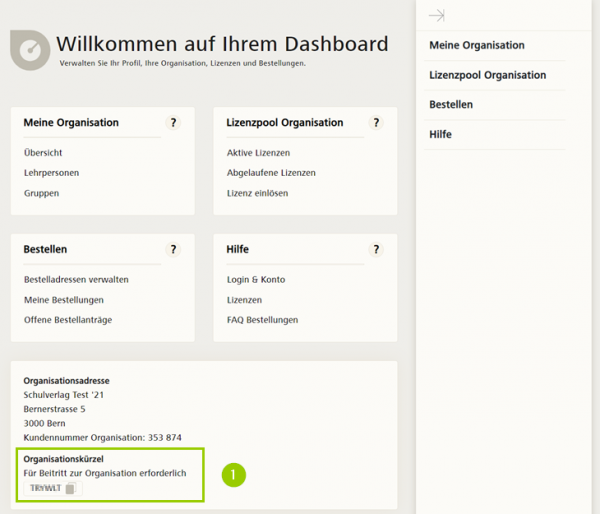Open the Gruppen link
600x514 pixels.
click(41, 193)
